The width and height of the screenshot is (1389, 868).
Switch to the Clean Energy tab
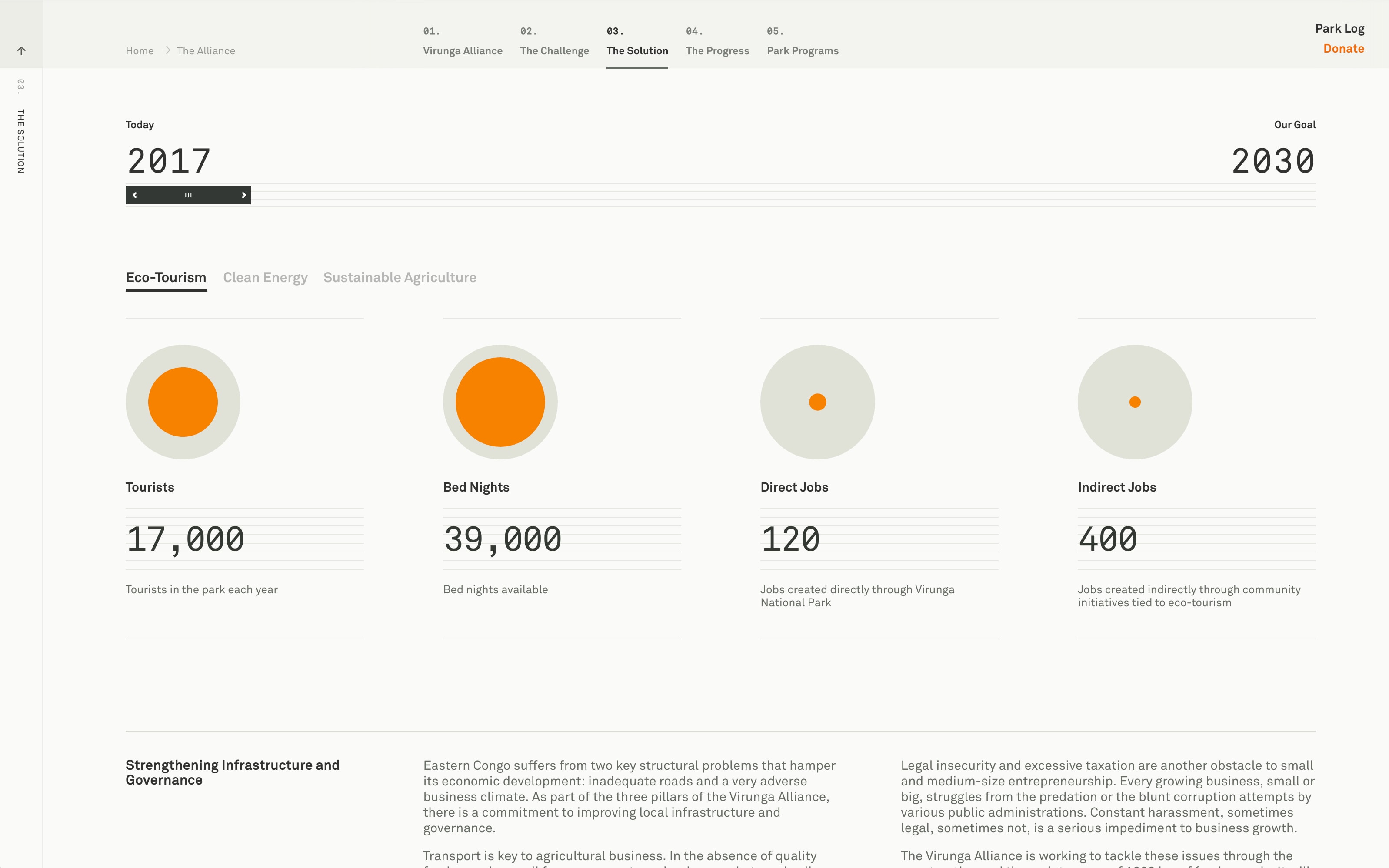click(265, 278)
